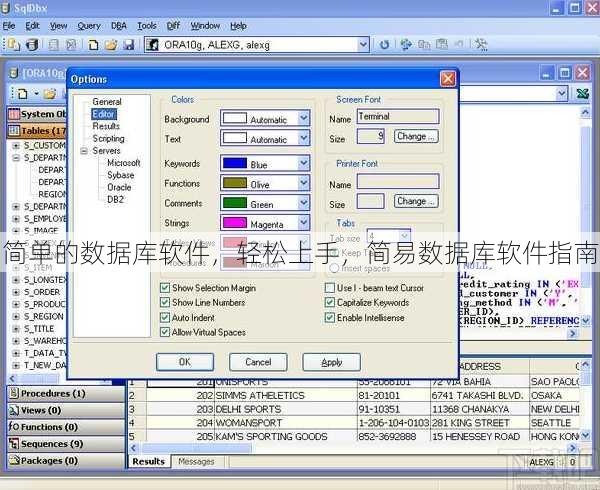The width and height of the screenshot is (600, 490).
Task: Open the Tables panel header
Action: [x=37, y=131]
